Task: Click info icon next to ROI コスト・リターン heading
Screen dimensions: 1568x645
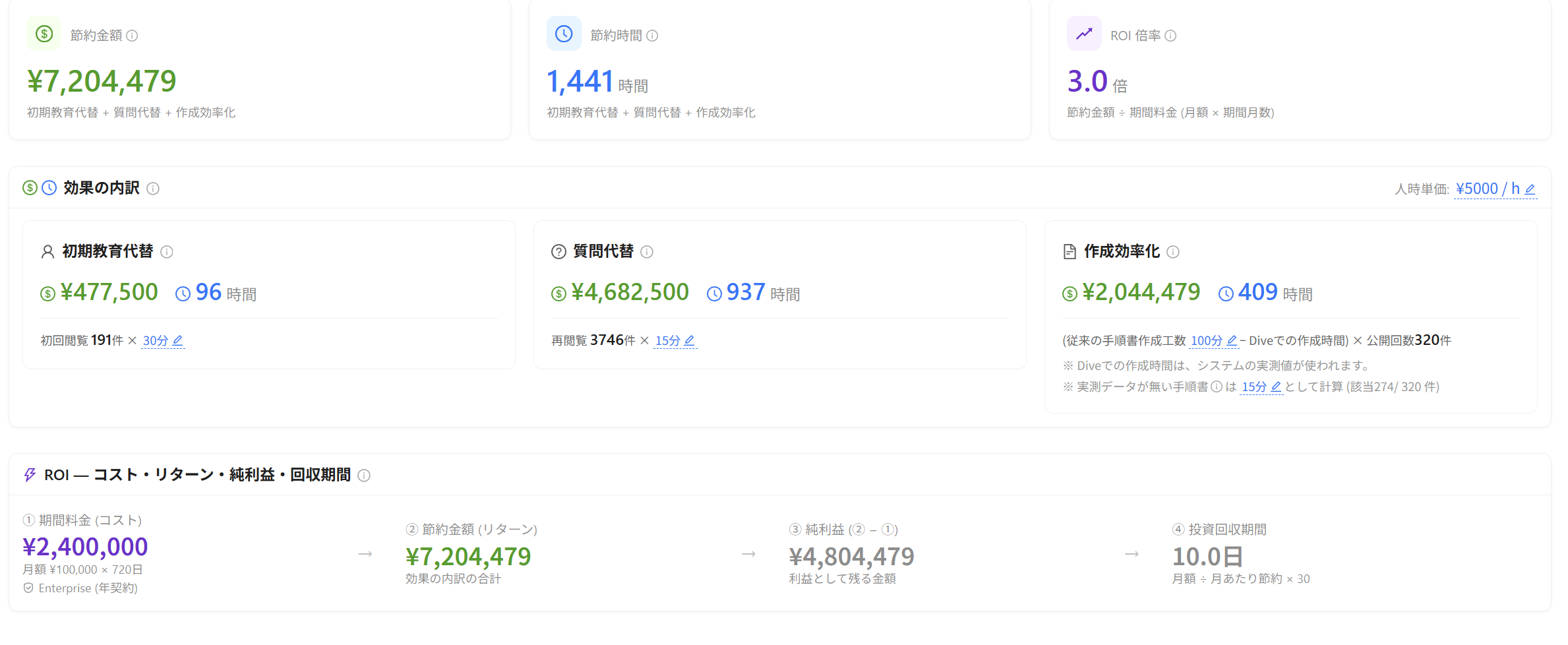Action: point(364,476)
